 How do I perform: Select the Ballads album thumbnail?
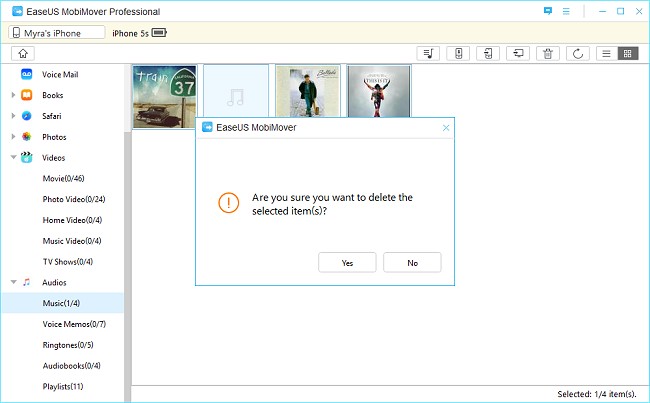(308, 91)
